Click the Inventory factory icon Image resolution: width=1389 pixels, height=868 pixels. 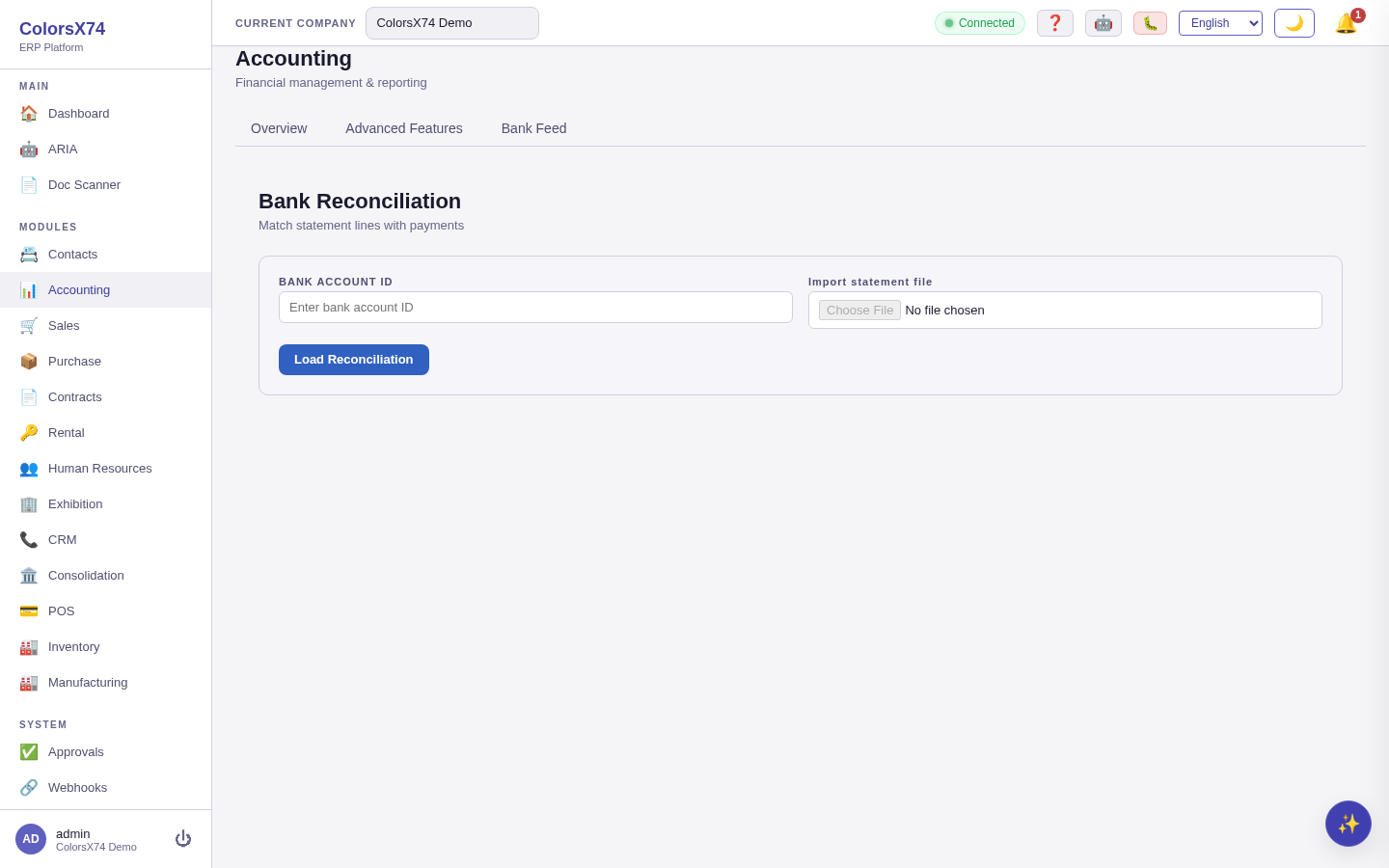(x=29, y=646)
